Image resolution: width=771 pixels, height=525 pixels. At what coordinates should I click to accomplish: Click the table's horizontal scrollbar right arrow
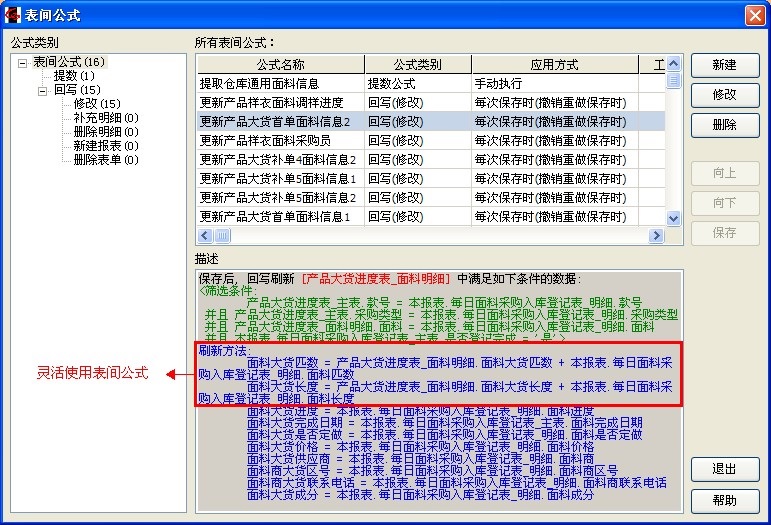(657, 236)
